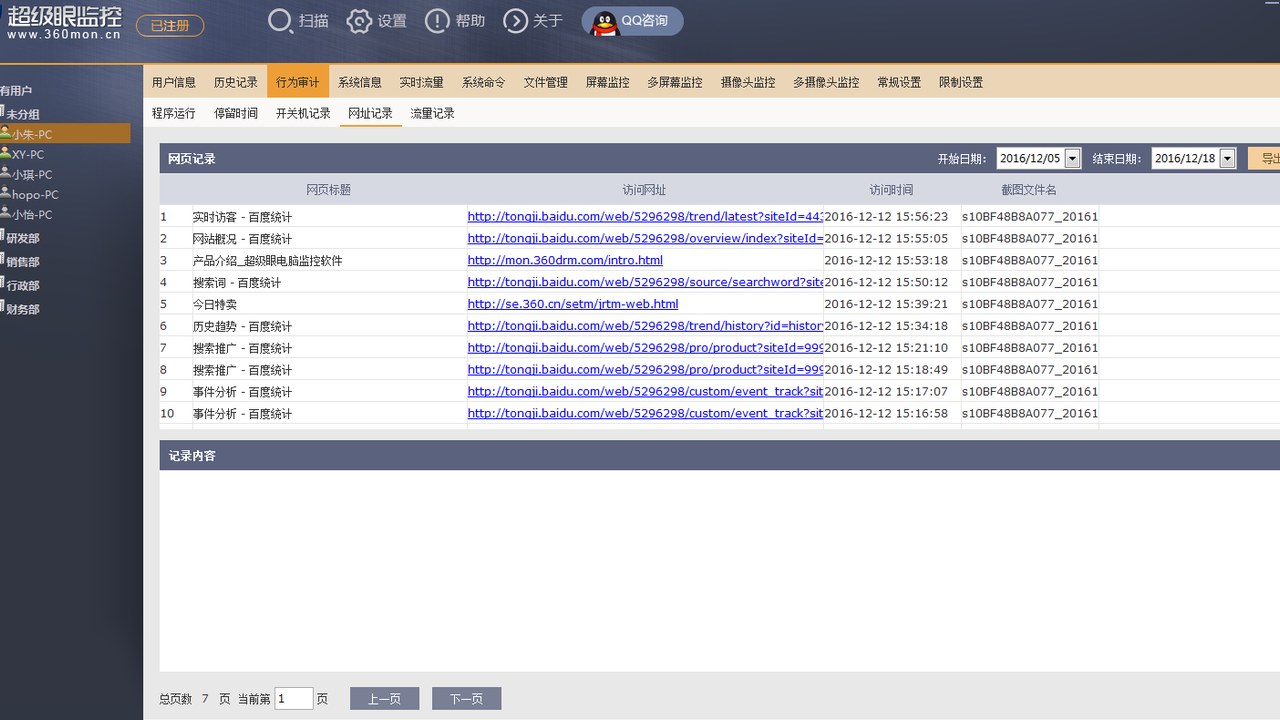Screen dimensions: 1280x720
Task: Click the 网页标题 column header
Action: coord(328,189)
